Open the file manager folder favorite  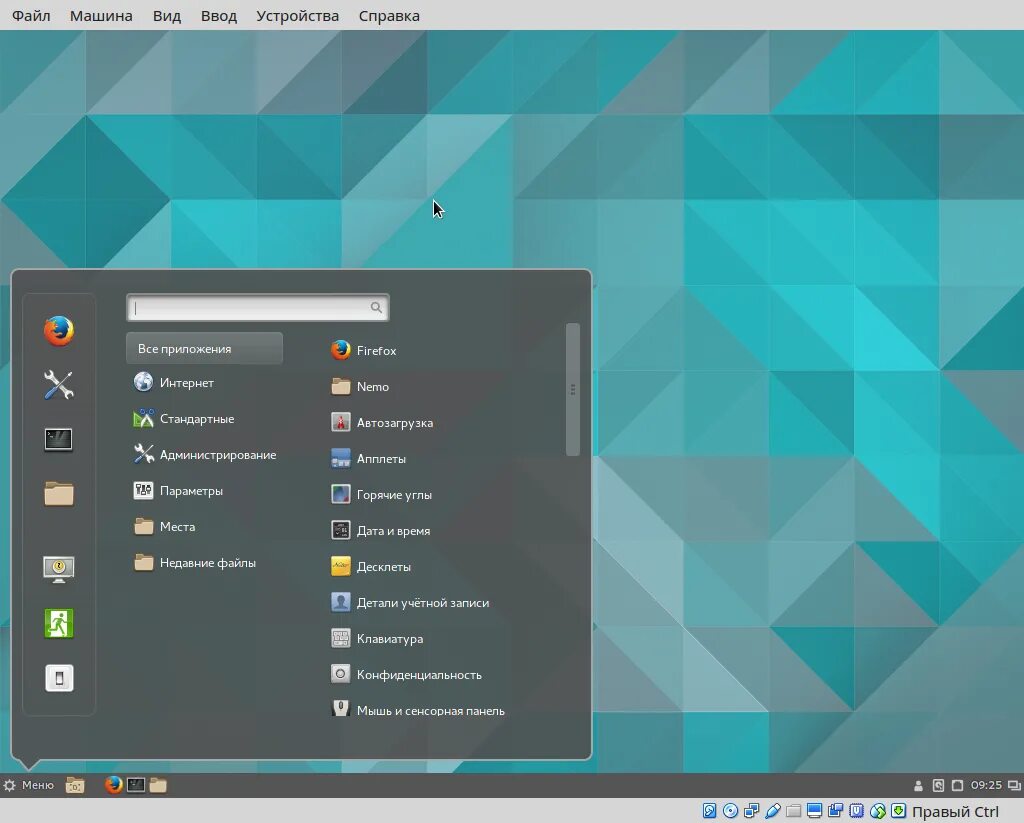coord(59,494)
